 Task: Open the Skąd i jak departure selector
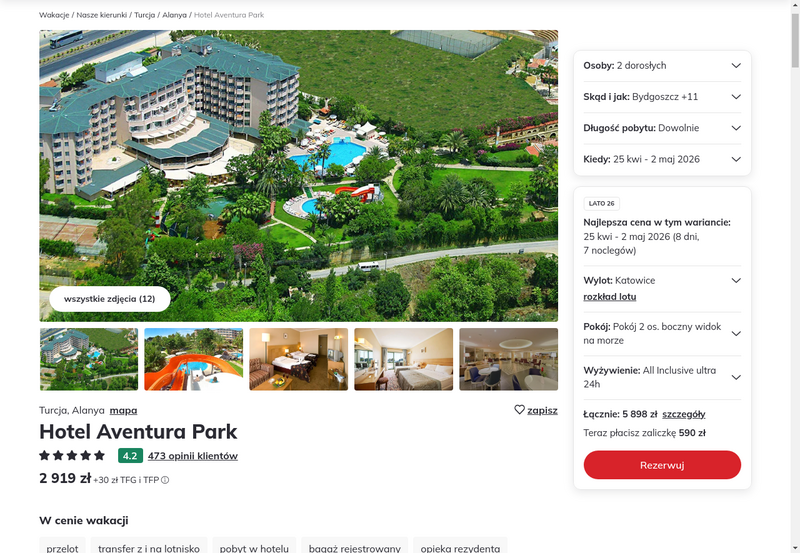coord(662,97)
